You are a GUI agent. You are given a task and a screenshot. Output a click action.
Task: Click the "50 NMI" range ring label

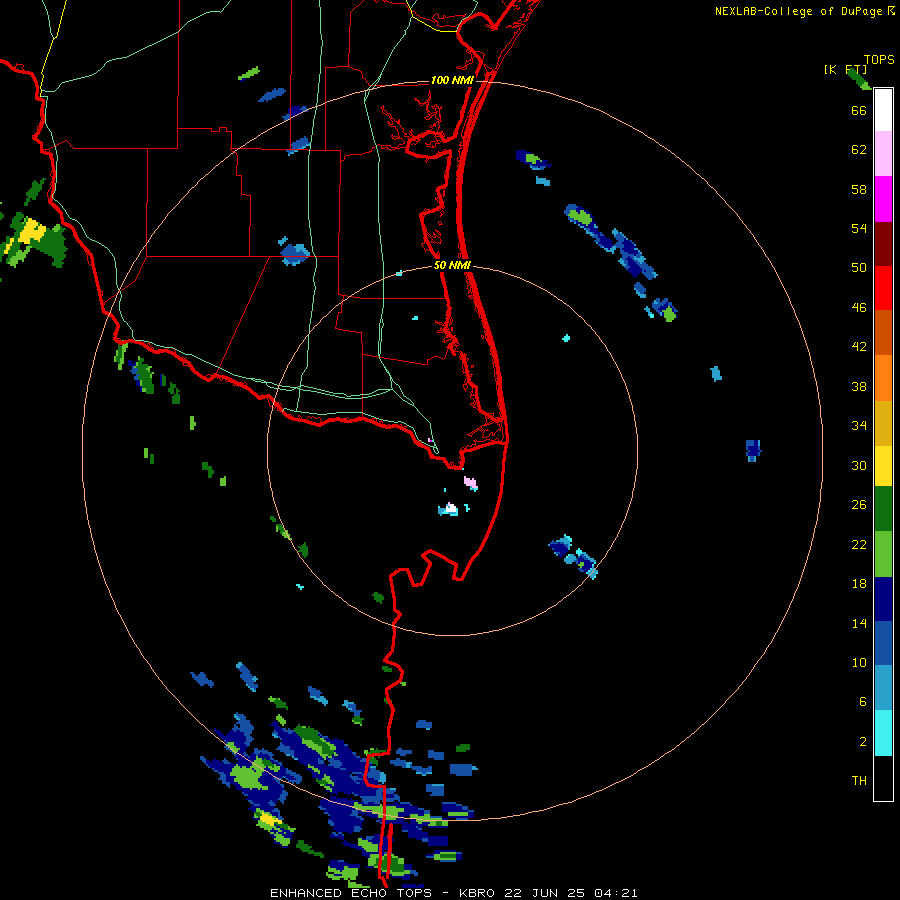452,265
